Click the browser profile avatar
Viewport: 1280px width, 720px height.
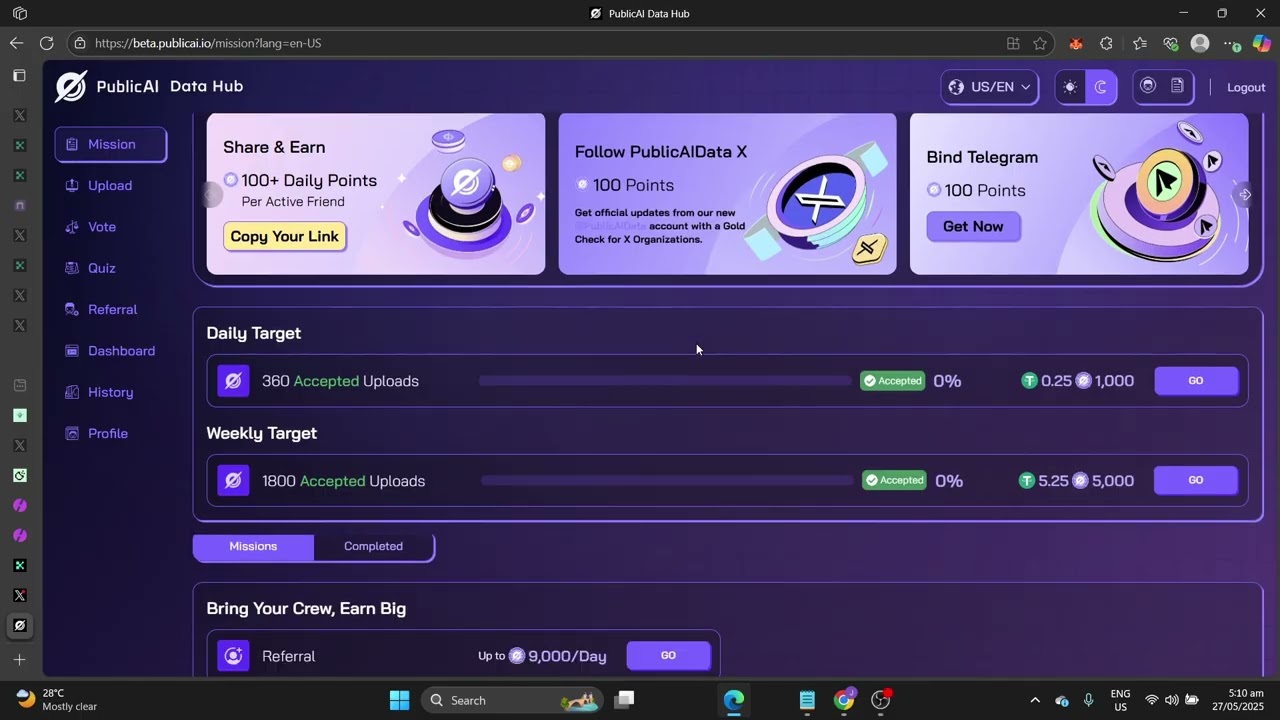coord(1200,43)
